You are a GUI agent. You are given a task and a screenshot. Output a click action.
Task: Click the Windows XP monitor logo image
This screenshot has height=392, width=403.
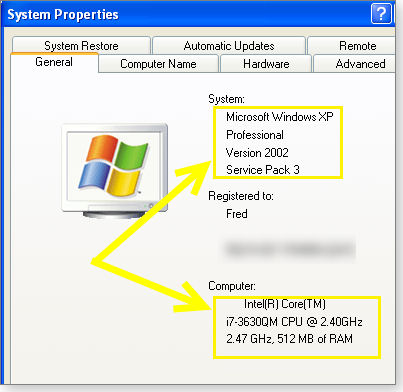(x=115, y=171)
